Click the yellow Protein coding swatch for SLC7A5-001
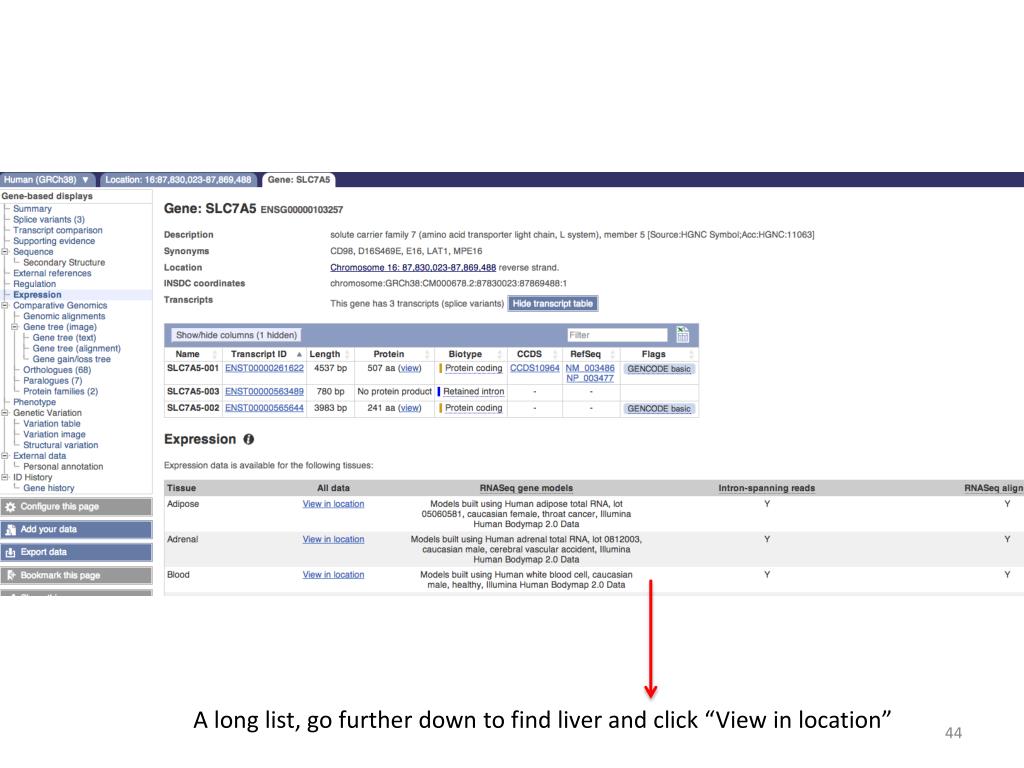Screen dimensions: 1024x768 click(x=441, y=369)
